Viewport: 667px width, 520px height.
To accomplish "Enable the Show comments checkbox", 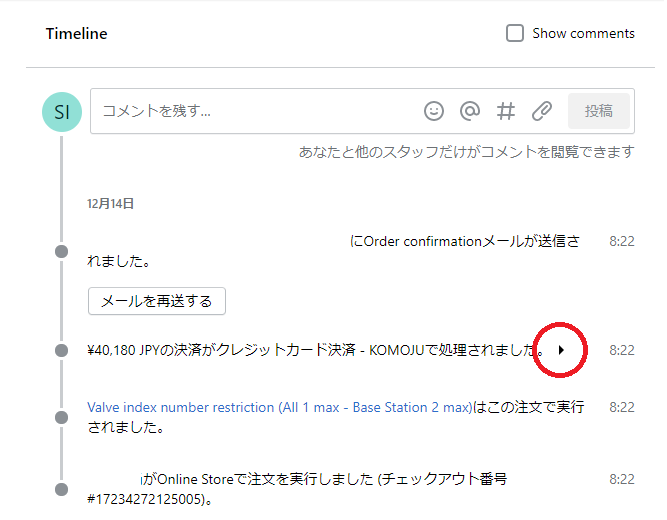I will pyautogui.click(x=515, y=33).
